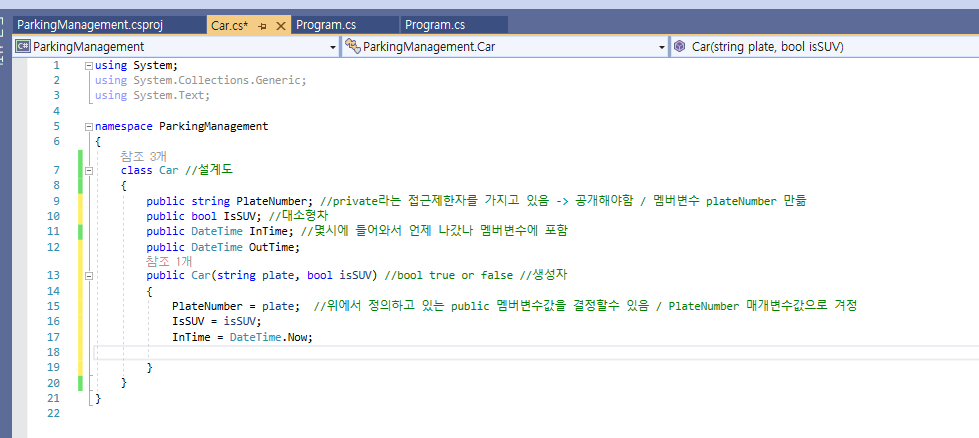Click line number 22 in the margin
The image size is (979, 438).
pos(54,413)
